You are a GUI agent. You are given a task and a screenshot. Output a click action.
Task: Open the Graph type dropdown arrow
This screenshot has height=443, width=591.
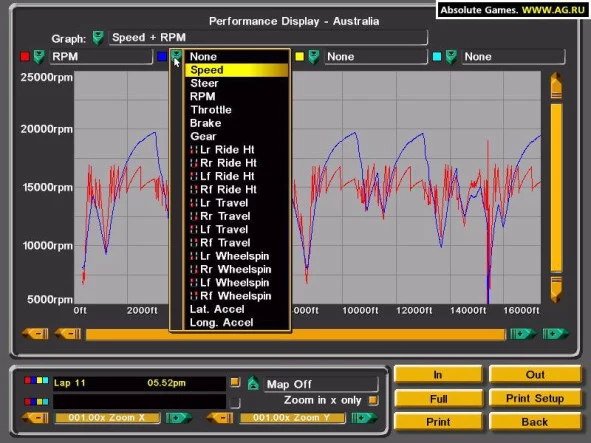point(98,38)
